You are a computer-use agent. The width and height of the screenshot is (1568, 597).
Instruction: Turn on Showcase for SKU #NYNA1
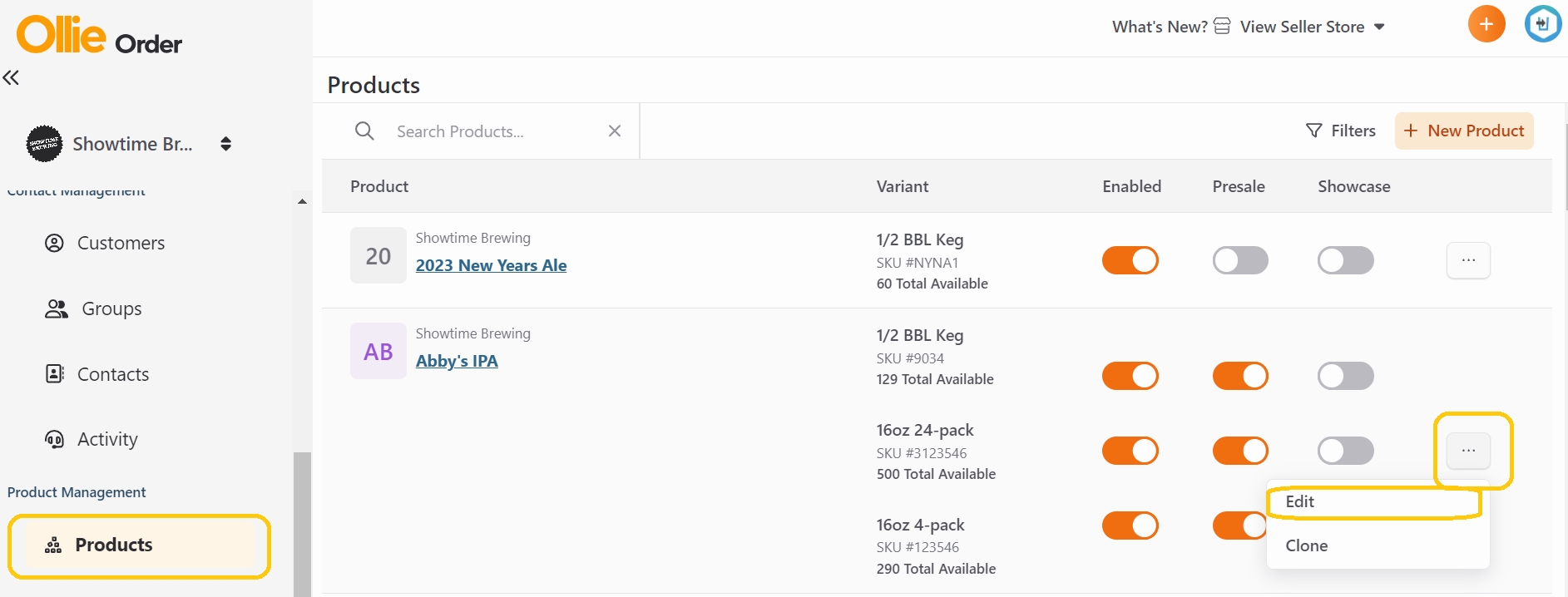1346,260
